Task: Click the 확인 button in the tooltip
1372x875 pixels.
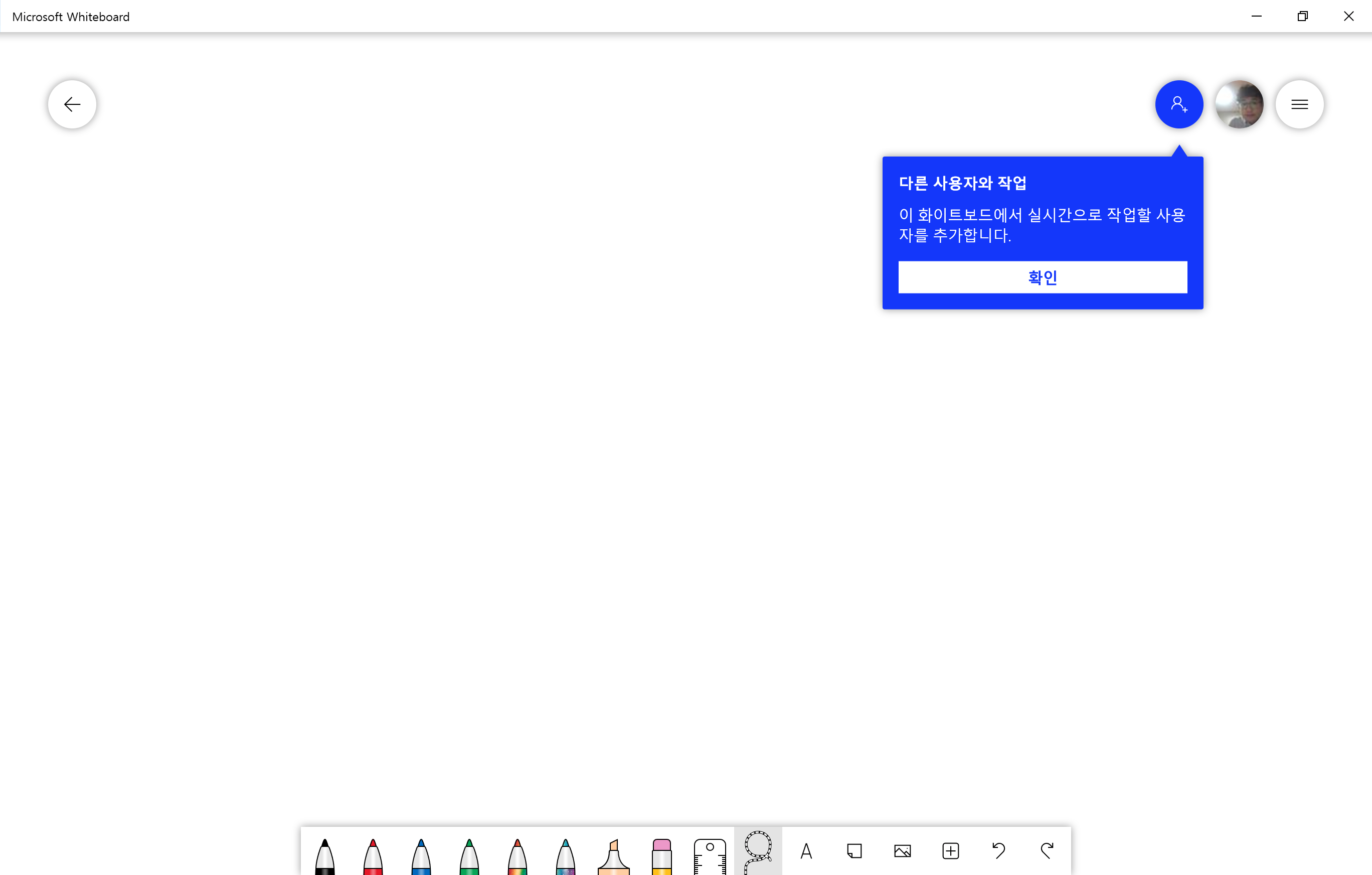Action: click(x=1043, y=277)
